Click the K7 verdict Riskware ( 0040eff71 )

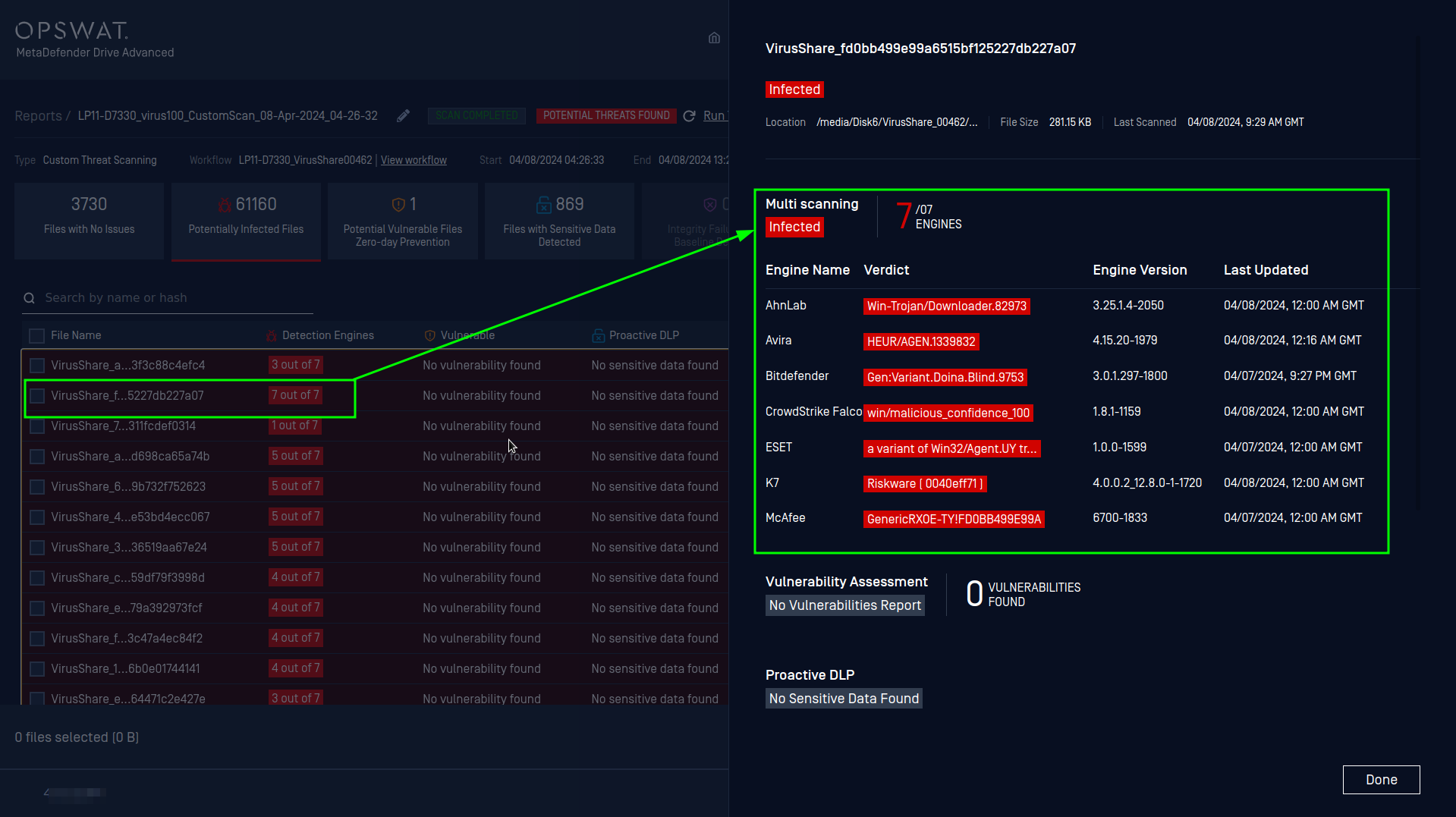coord(925,483)
